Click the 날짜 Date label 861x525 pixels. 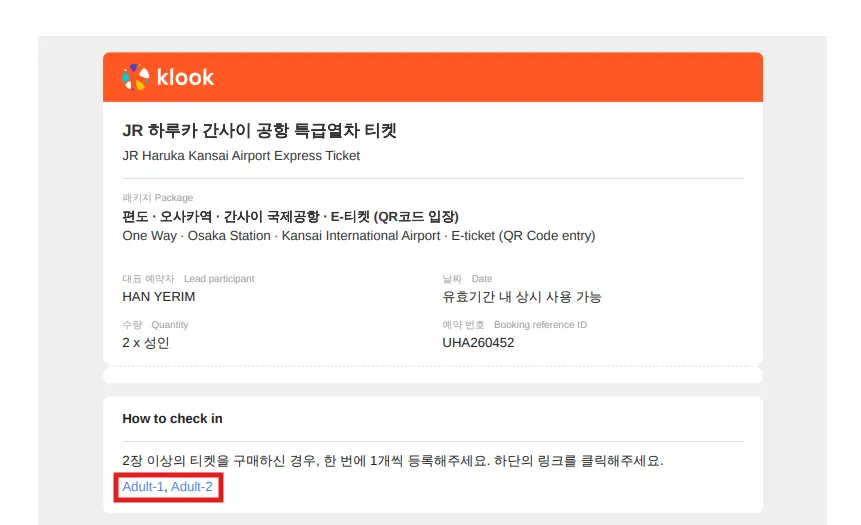point(467,279)
